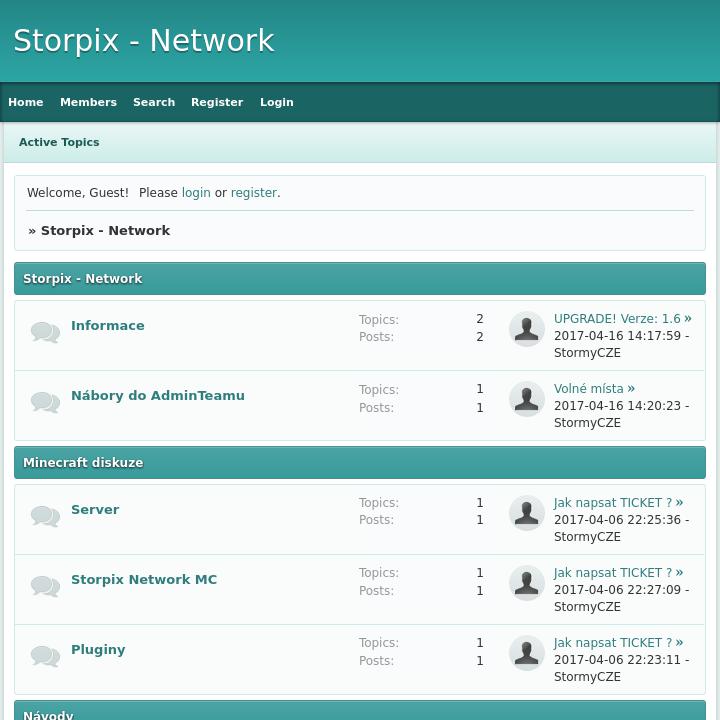720x720 pixels.
Task: Open the Minecraft diskuze category header
Action: point(83,463)
